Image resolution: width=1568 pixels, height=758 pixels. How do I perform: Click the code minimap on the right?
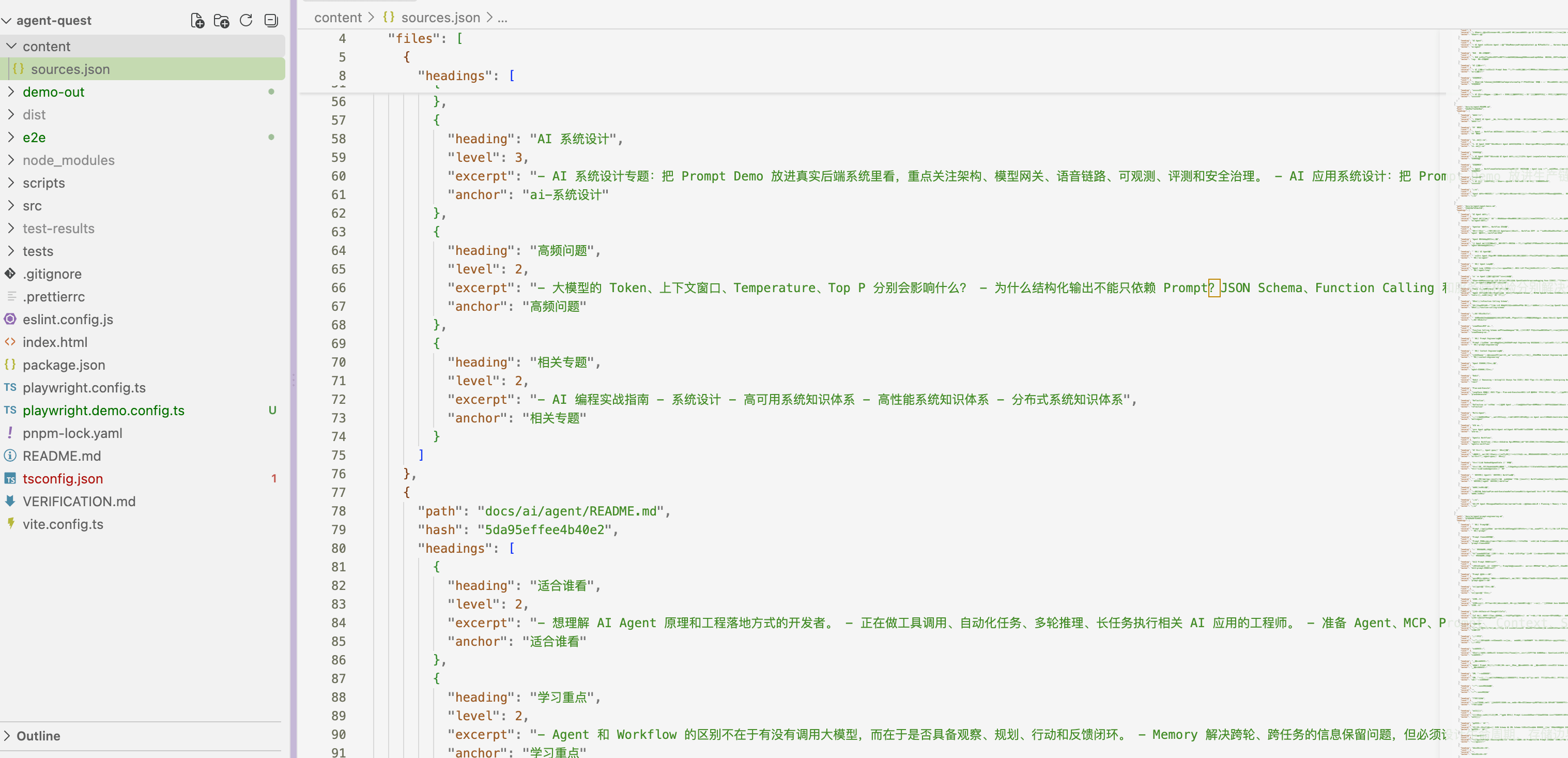[x=1511, y=393]
